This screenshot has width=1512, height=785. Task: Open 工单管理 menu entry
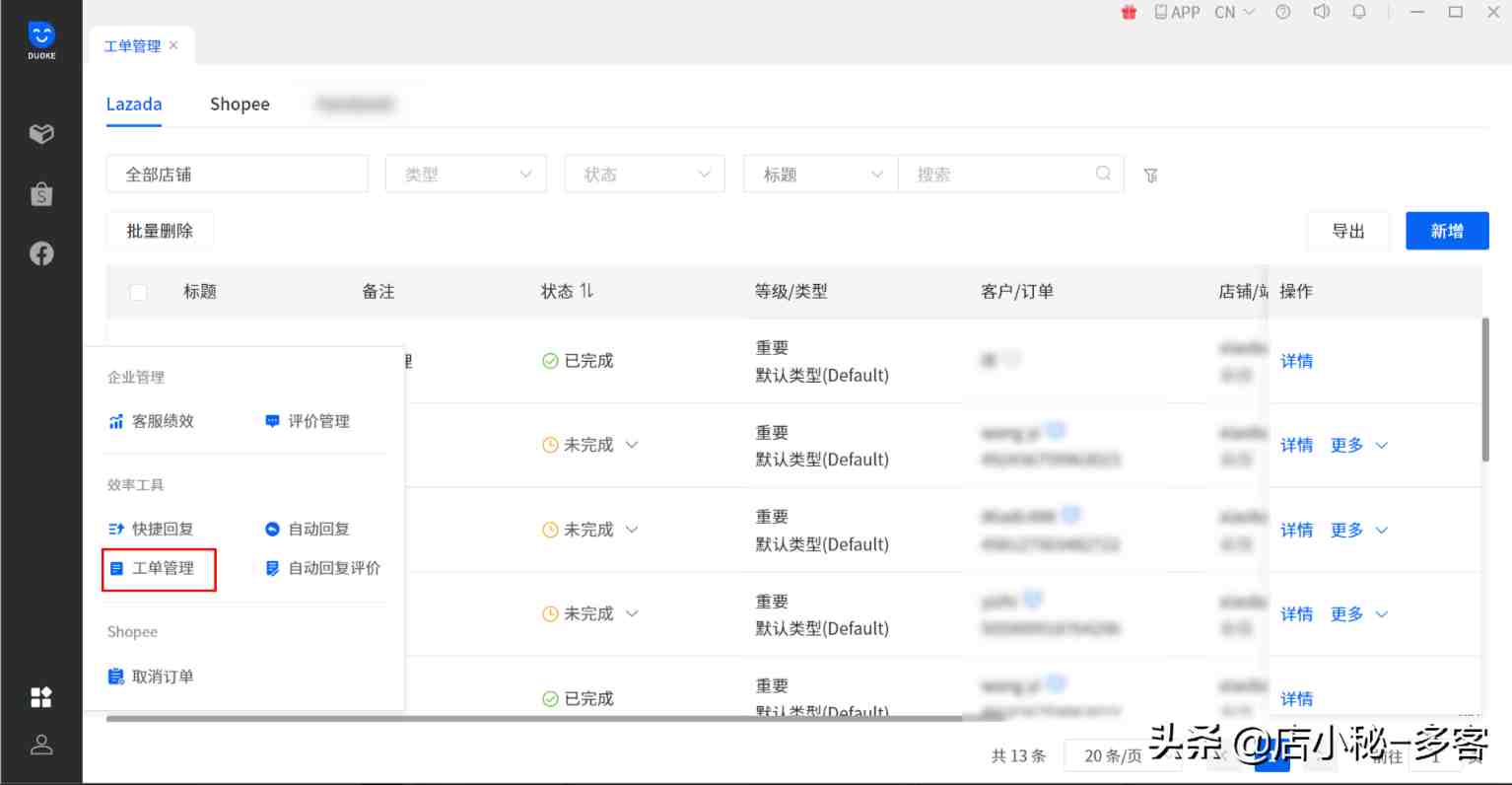(159, 568)
